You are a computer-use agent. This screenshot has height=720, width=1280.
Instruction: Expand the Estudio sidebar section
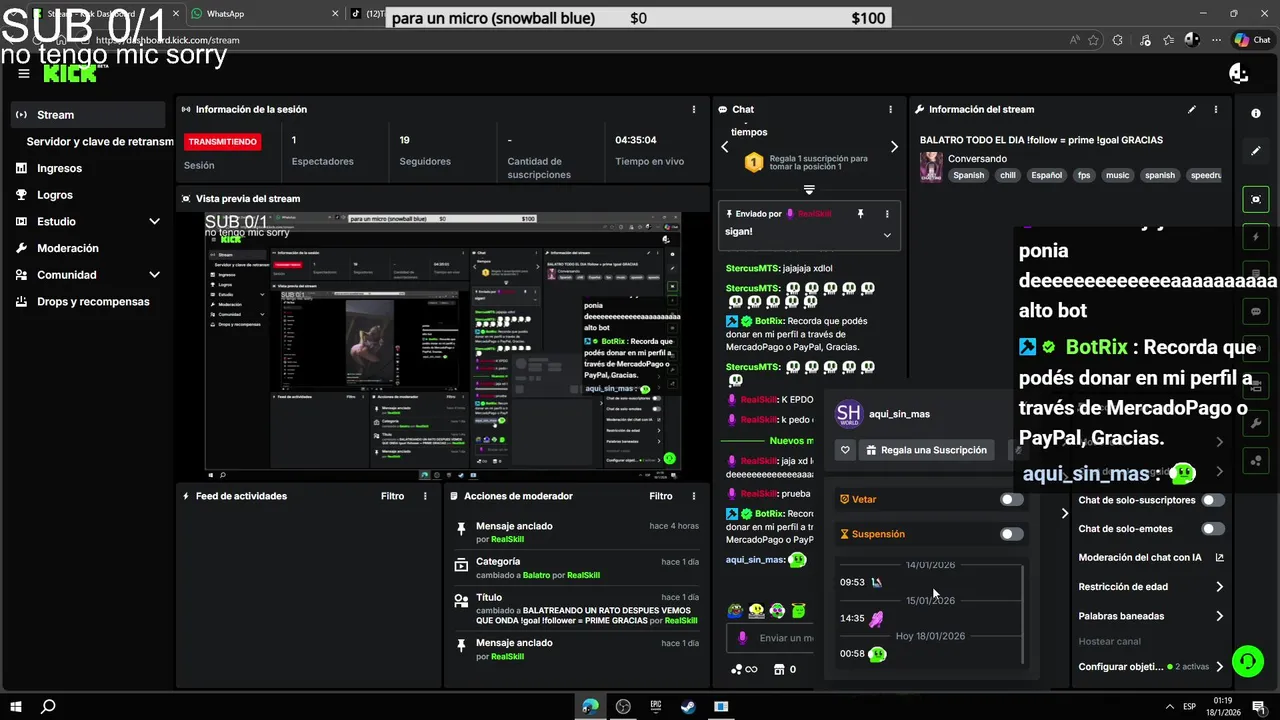click(154, 221)
